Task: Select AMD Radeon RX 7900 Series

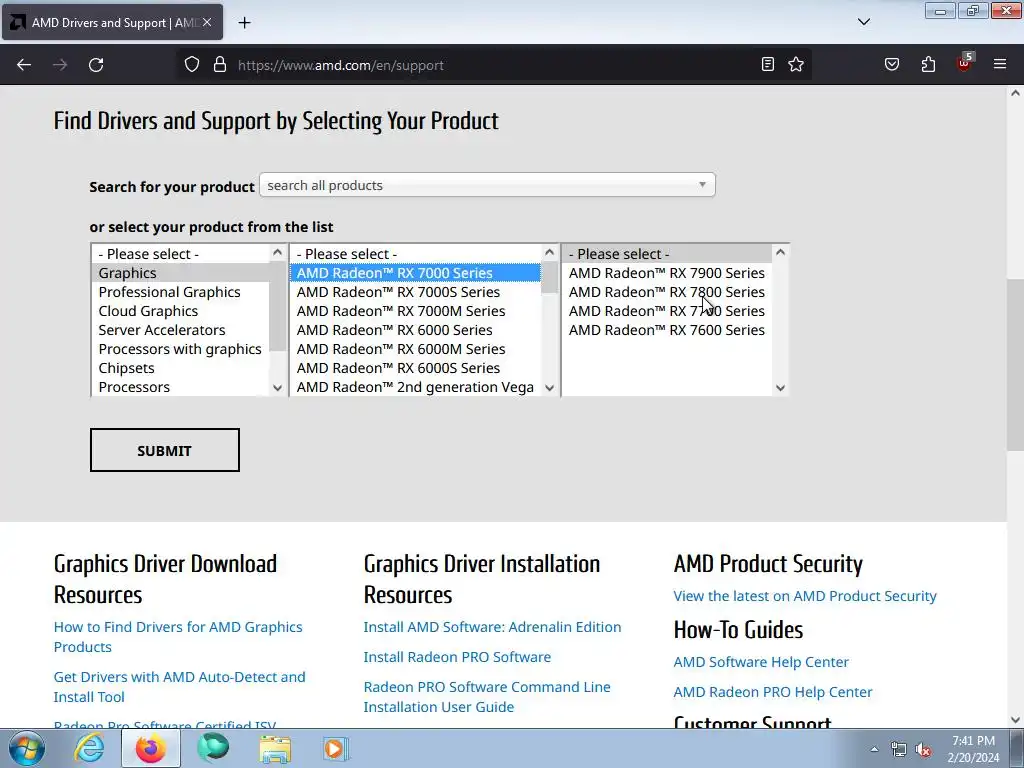Action: pyautogui.click(x=667, y=273)
